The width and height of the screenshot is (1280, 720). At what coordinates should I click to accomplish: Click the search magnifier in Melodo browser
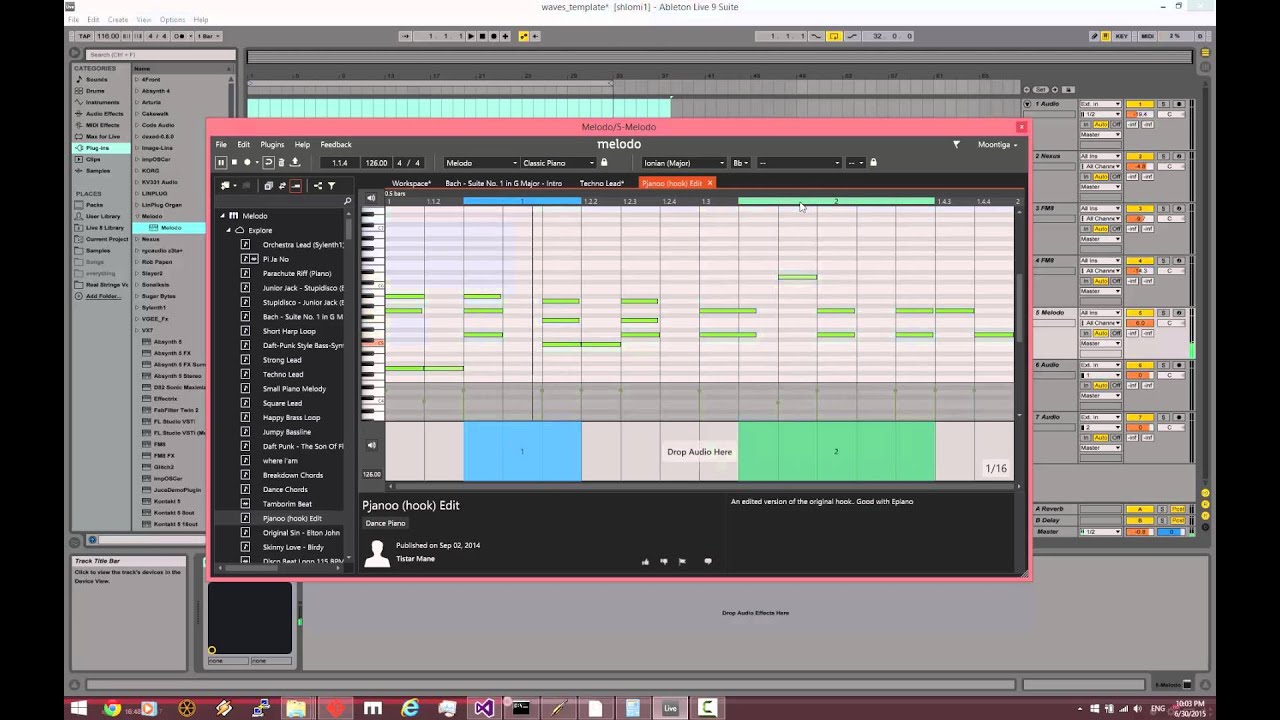click(x=348, y=201)
